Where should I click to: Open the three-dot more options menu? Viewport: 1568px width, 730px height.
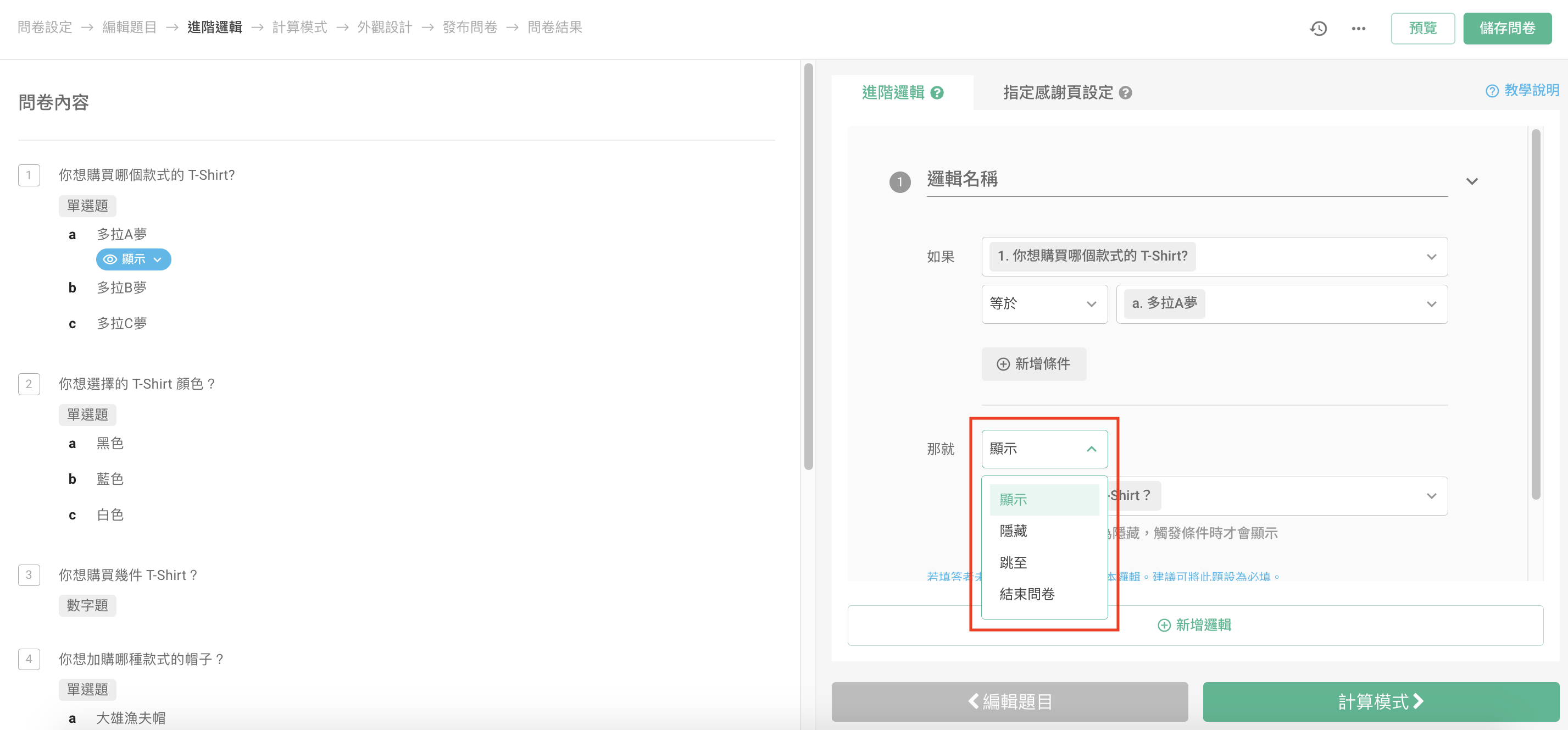pyautogui.click(x=1358, y=28)
